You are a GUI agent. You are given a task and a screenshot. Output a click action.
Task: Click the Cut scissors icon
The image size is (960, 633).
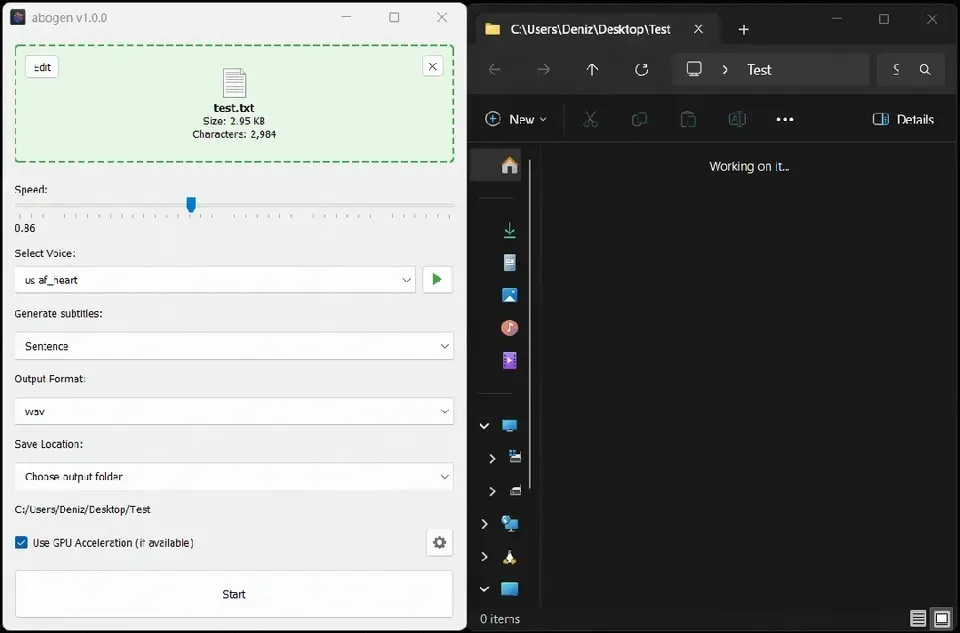pos(590,119)
